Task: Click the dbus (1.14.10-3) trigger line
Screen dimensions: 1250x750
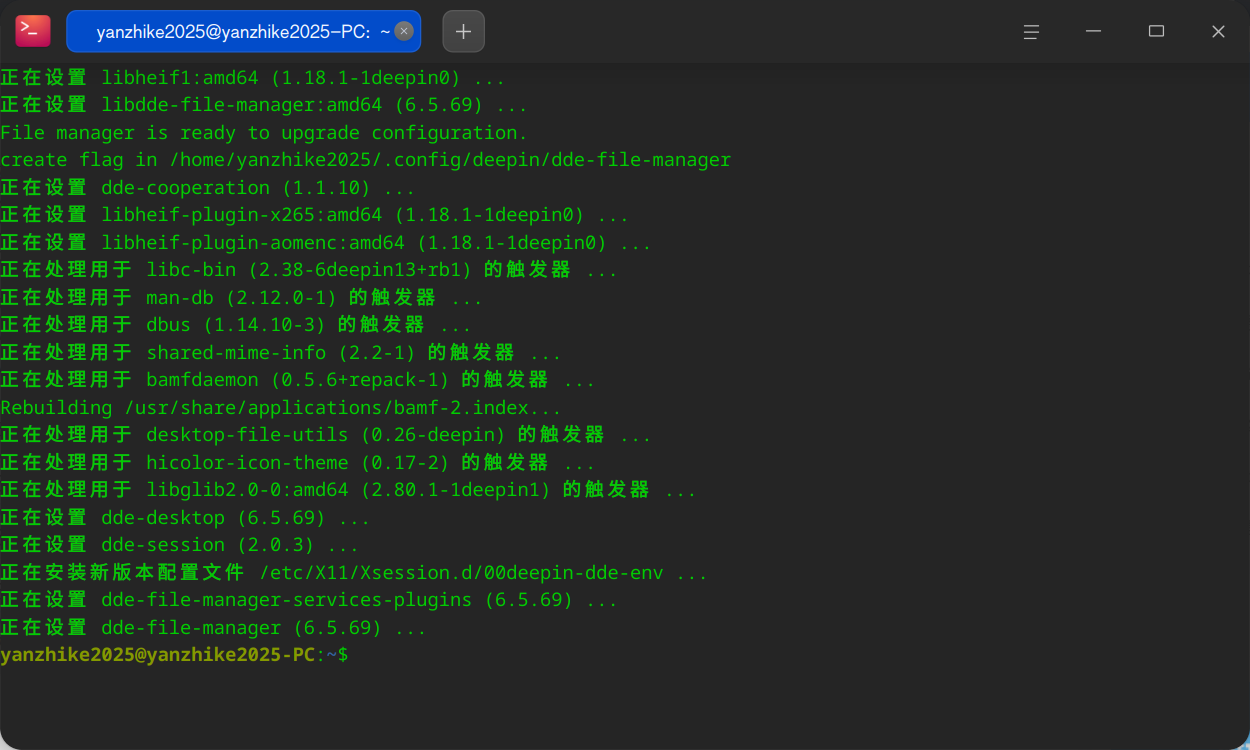Action: 236,325
